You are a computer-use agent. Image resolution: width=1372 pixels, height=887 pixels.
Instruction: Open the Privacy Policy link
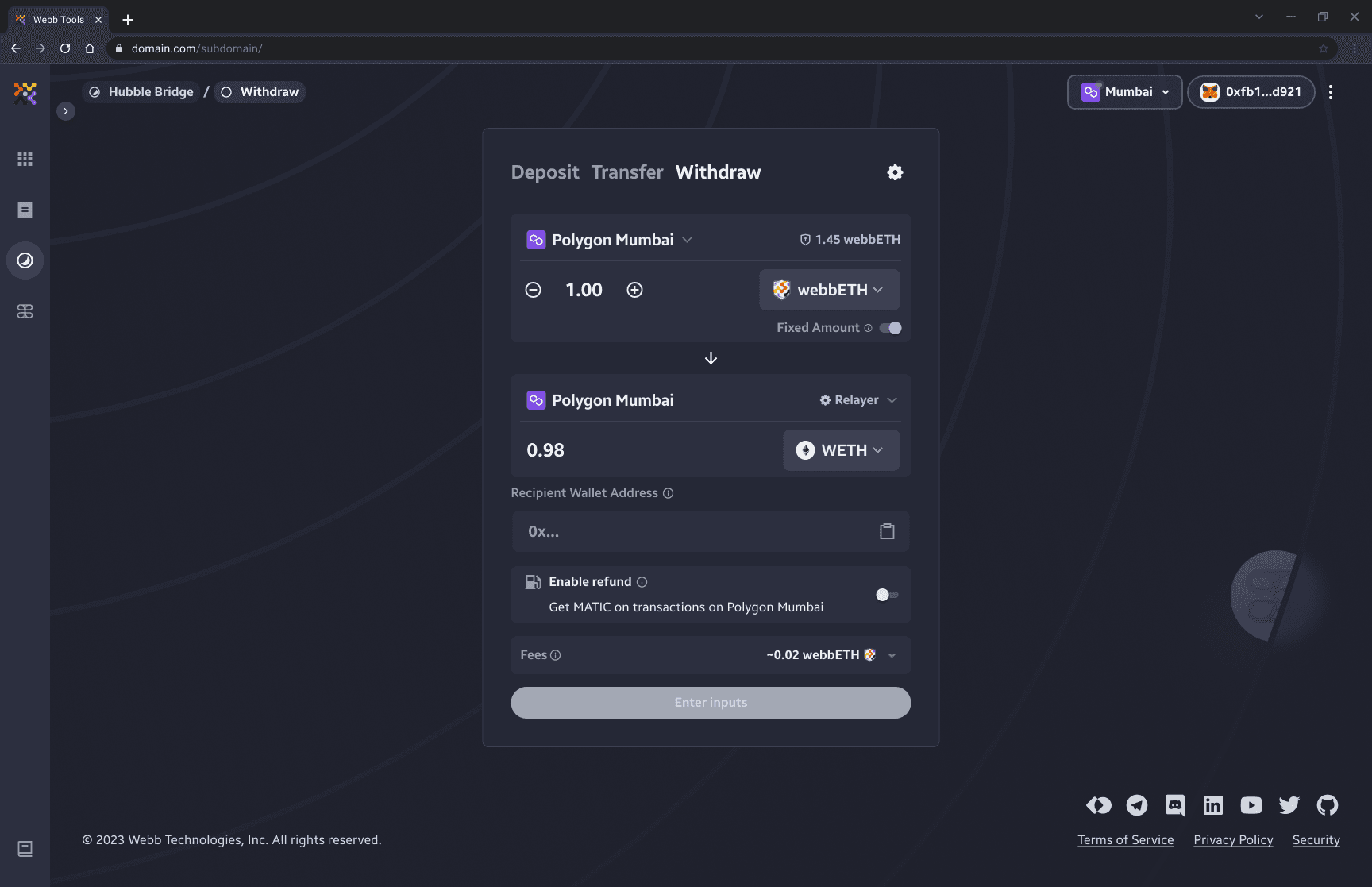1233,840
